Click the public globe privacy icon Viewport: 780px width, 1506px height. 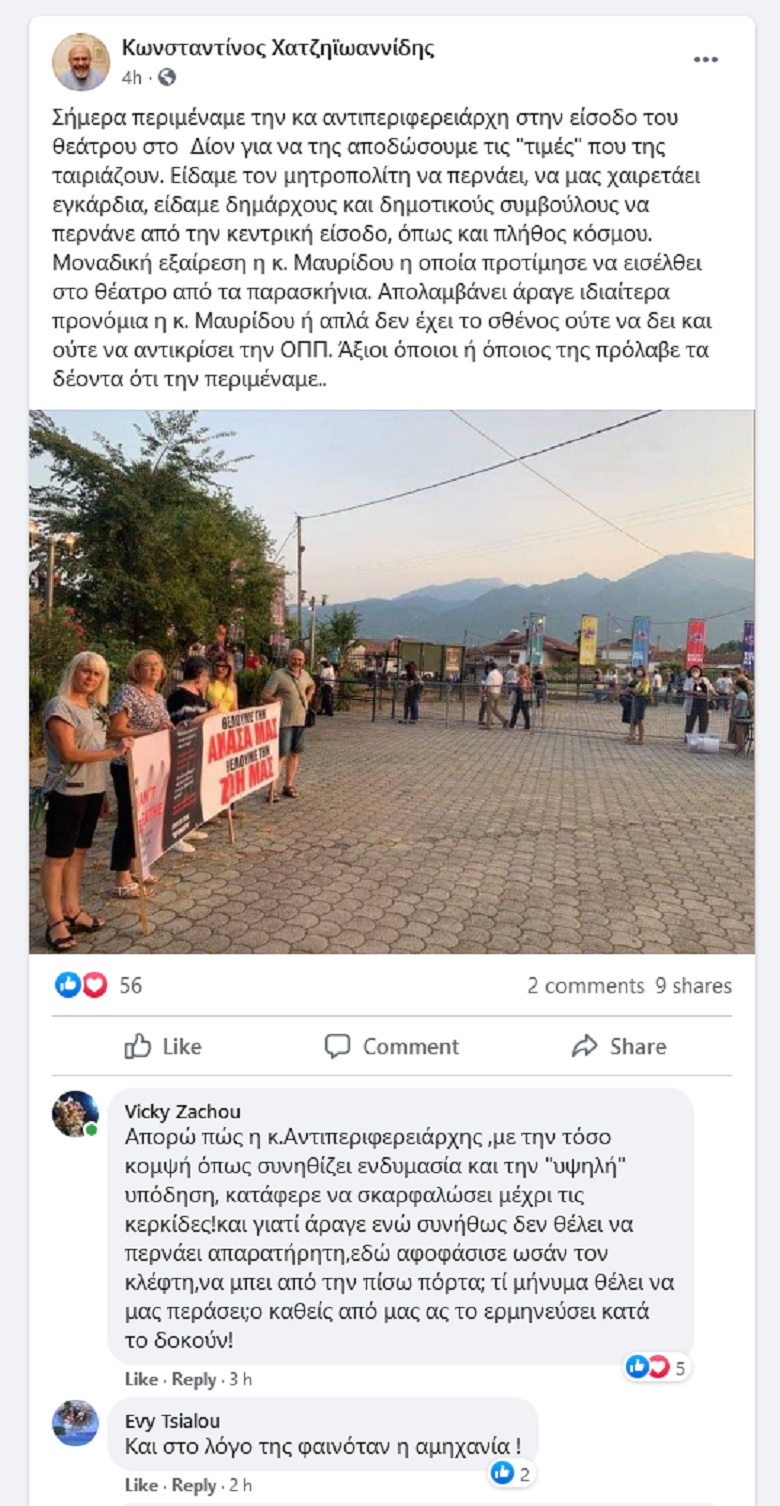167,77
